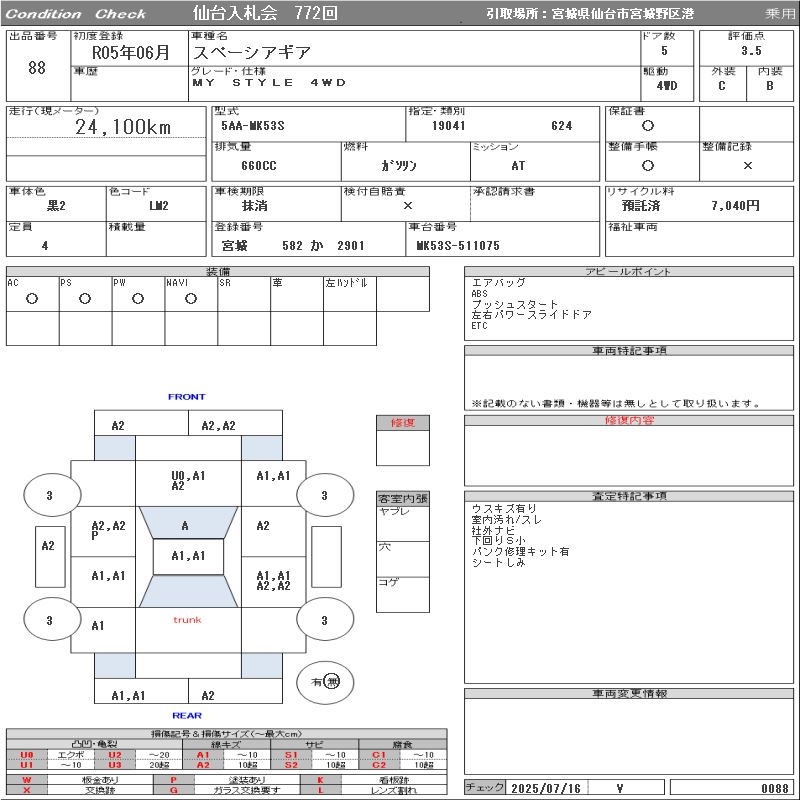Expand the 車両変更情報 section header
This screenshot has width=800, height=800.
click(x=630, y=693)
